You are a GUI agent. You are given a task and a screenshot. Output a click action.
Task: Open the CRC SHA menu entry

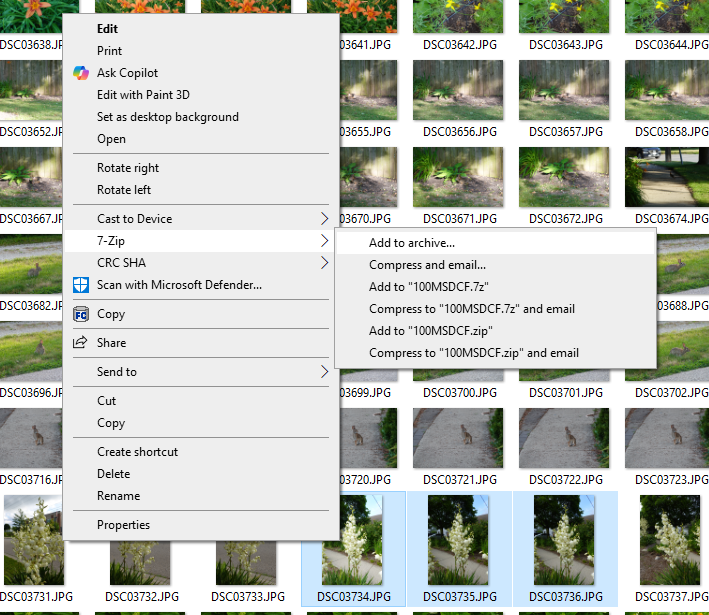coord(201,263)
